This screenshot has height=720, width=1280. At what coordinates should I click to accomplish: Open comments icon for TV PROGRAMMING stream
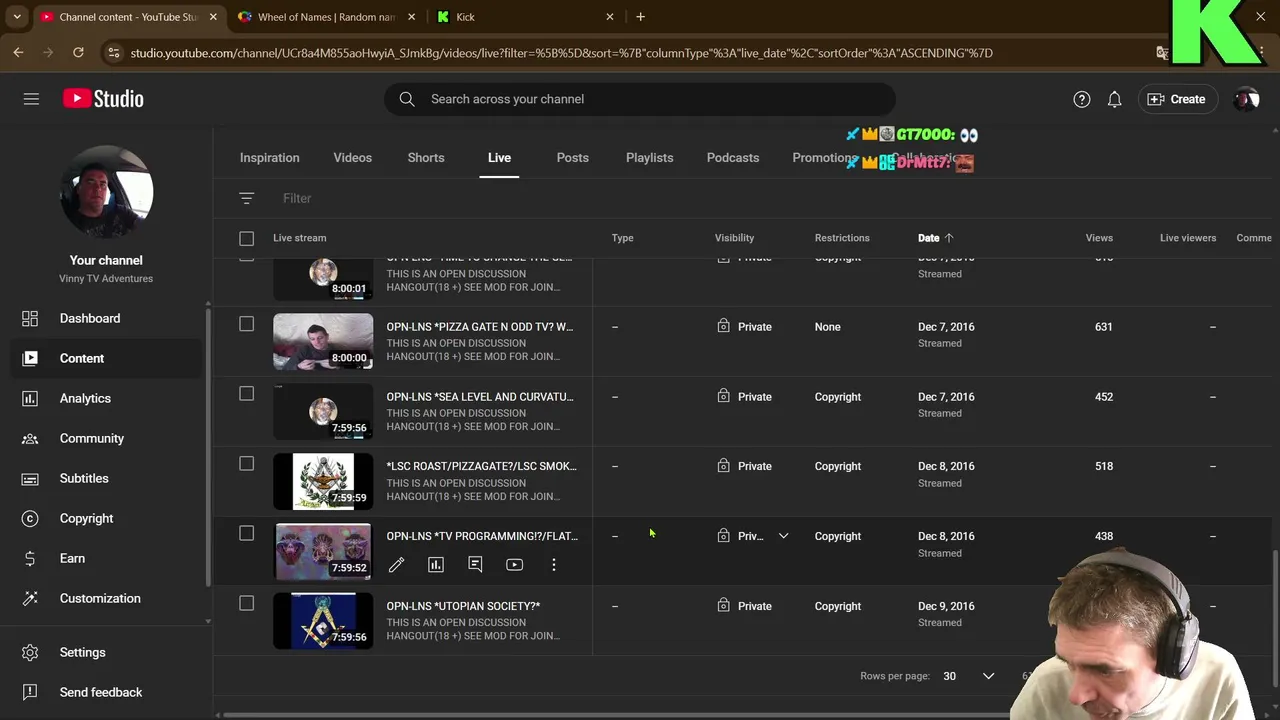[x=475, y=565]
